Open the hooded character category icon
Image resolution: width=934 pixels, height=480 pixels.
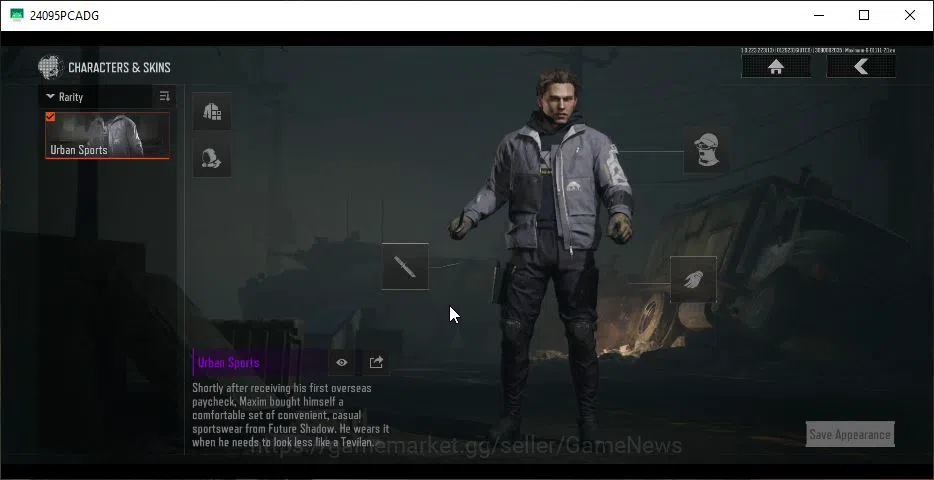212,158
